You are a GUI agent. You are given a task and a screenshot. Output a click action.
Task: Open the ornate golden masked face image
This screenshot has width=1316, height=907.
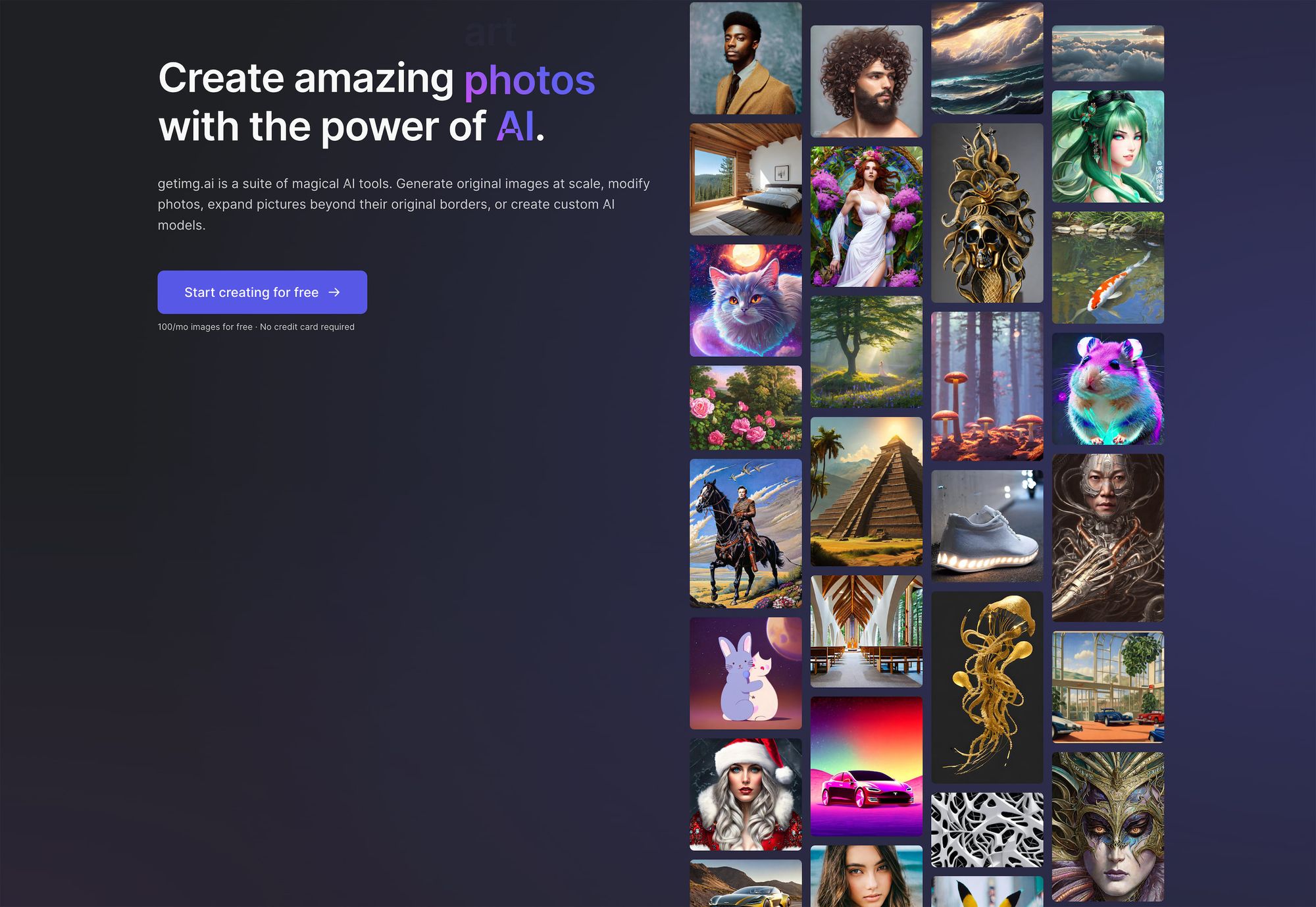(1107, 827)
